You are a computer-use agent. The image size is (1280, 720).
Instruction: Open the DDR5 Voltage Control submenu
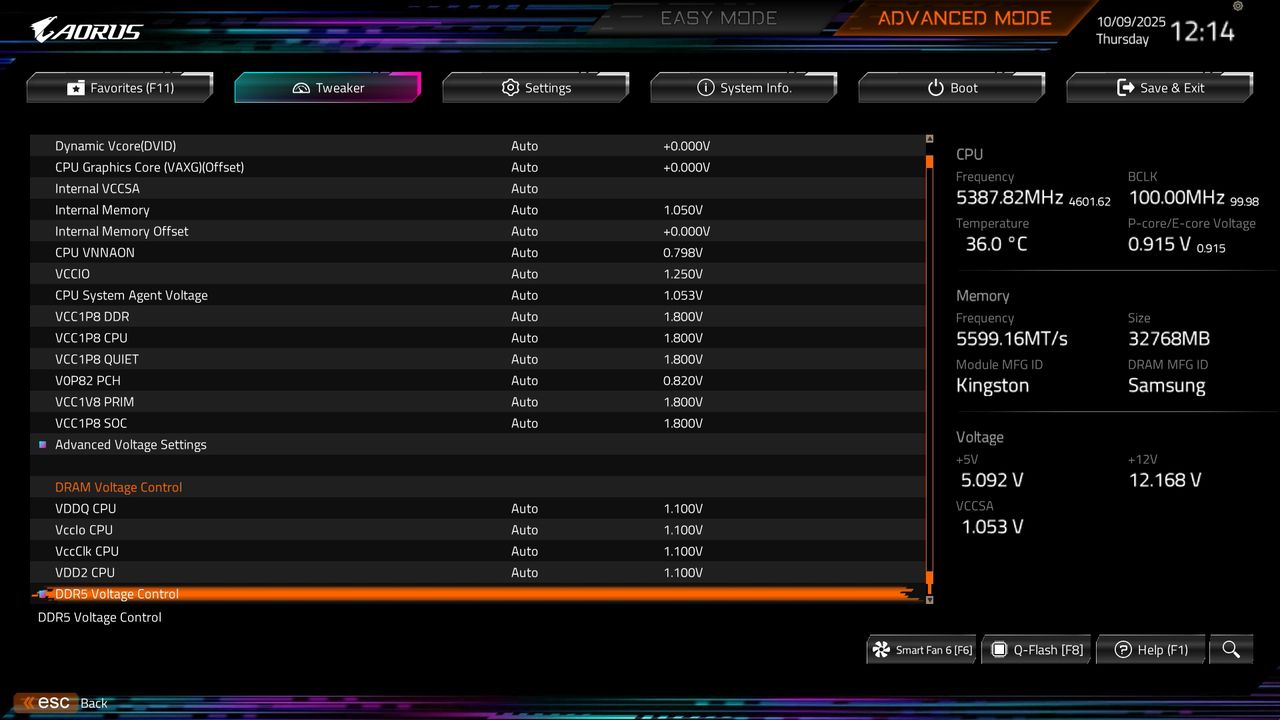117,593
